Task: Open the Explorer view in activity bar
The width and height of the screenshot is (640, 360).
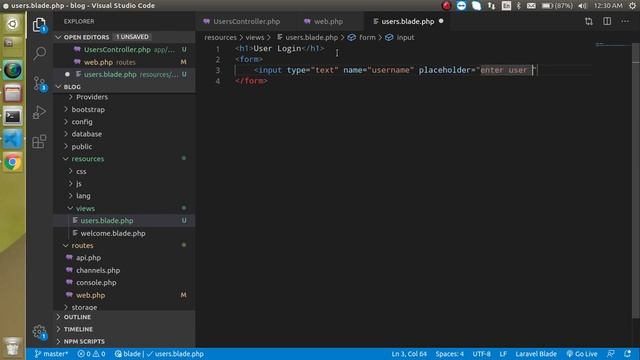Action: tap(39, 25)
